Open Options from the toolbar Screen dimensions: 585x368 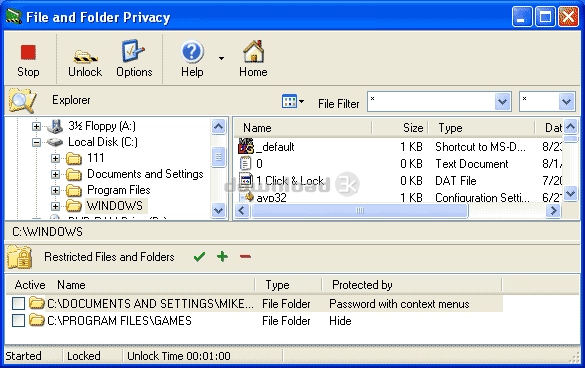(x=133, y=51)
